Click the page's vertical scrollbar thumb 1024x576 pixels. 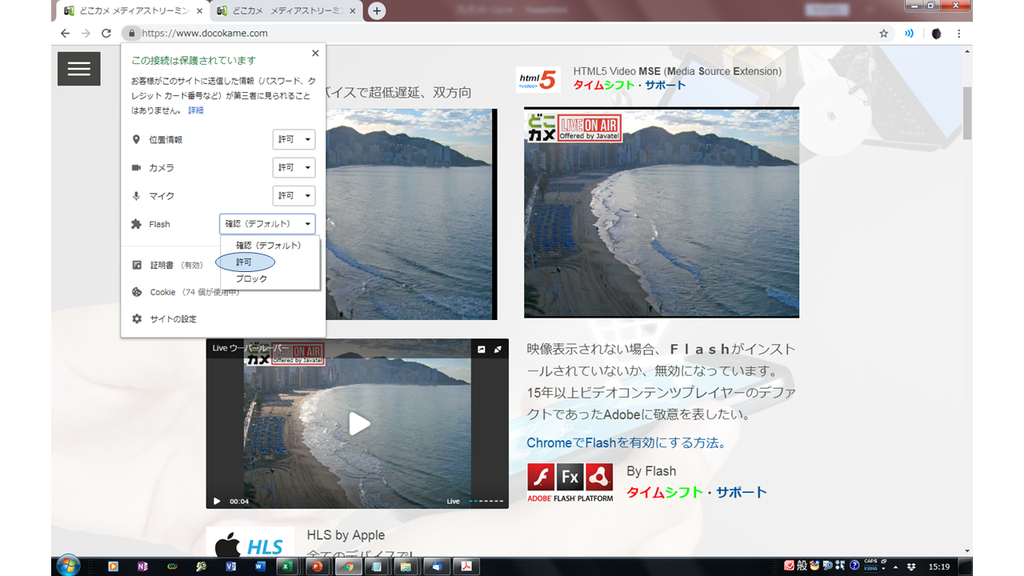[x=967, y=112]
